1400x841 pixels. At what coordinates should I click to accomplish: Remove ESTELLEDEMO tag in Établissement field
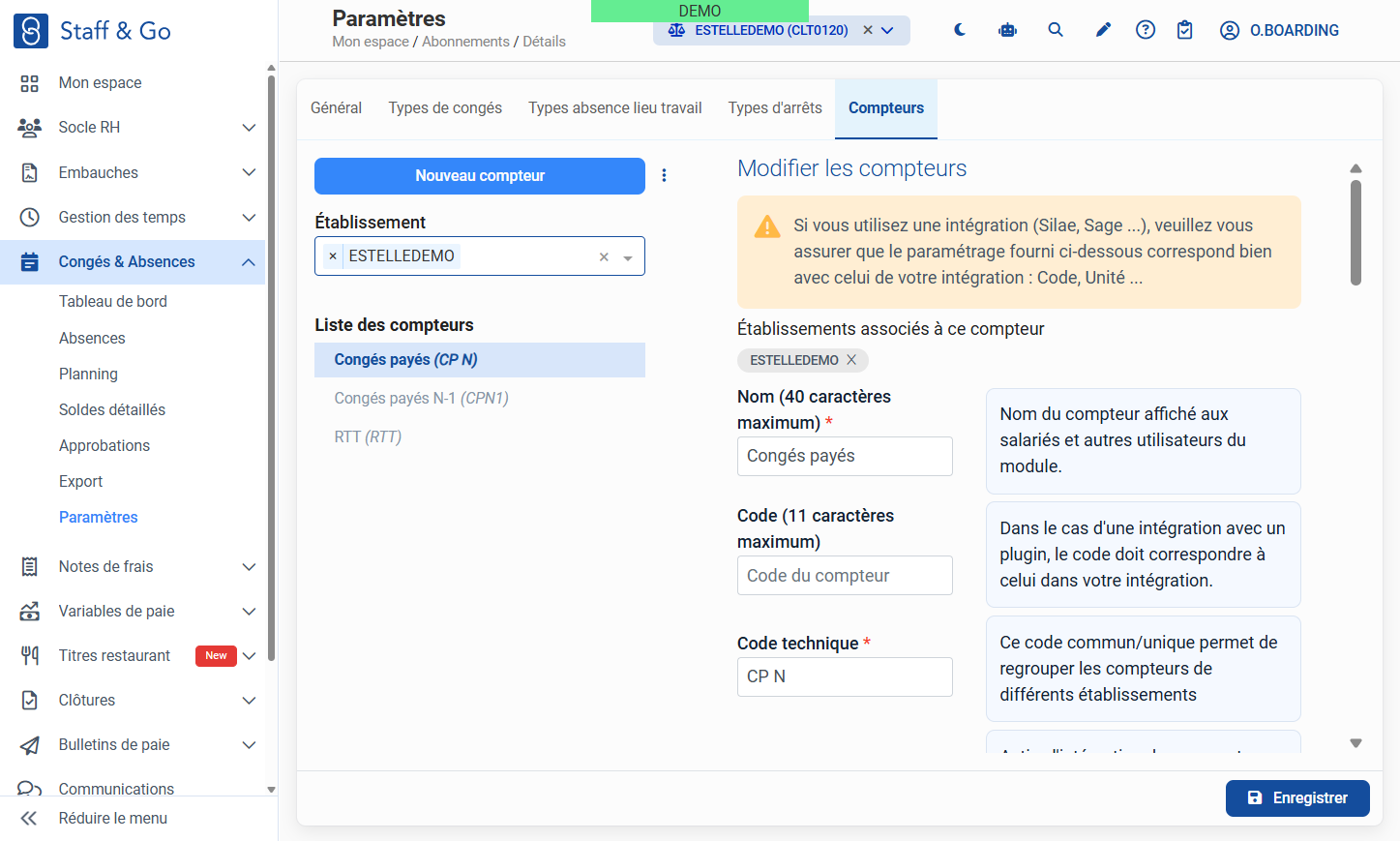point(333,256)
